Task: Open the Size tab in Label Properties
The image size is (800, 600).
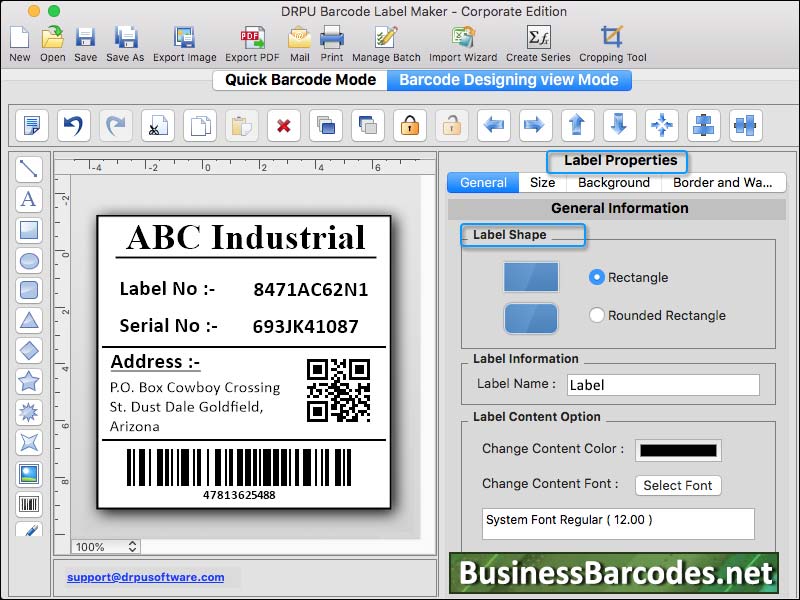Action: (x=541, y=183)
